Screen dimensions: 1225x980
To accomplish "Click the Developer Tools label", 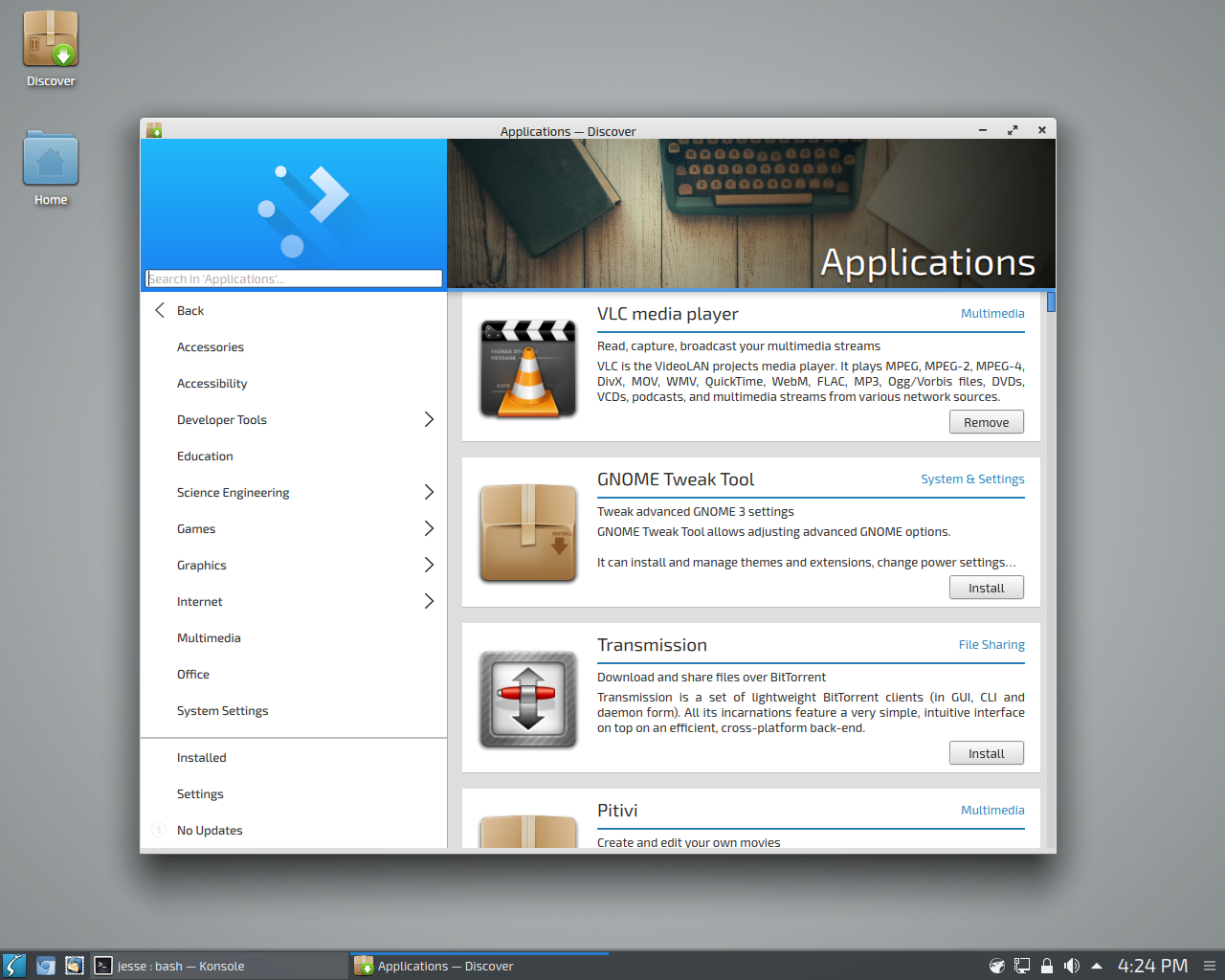I will tap(222, 419).
